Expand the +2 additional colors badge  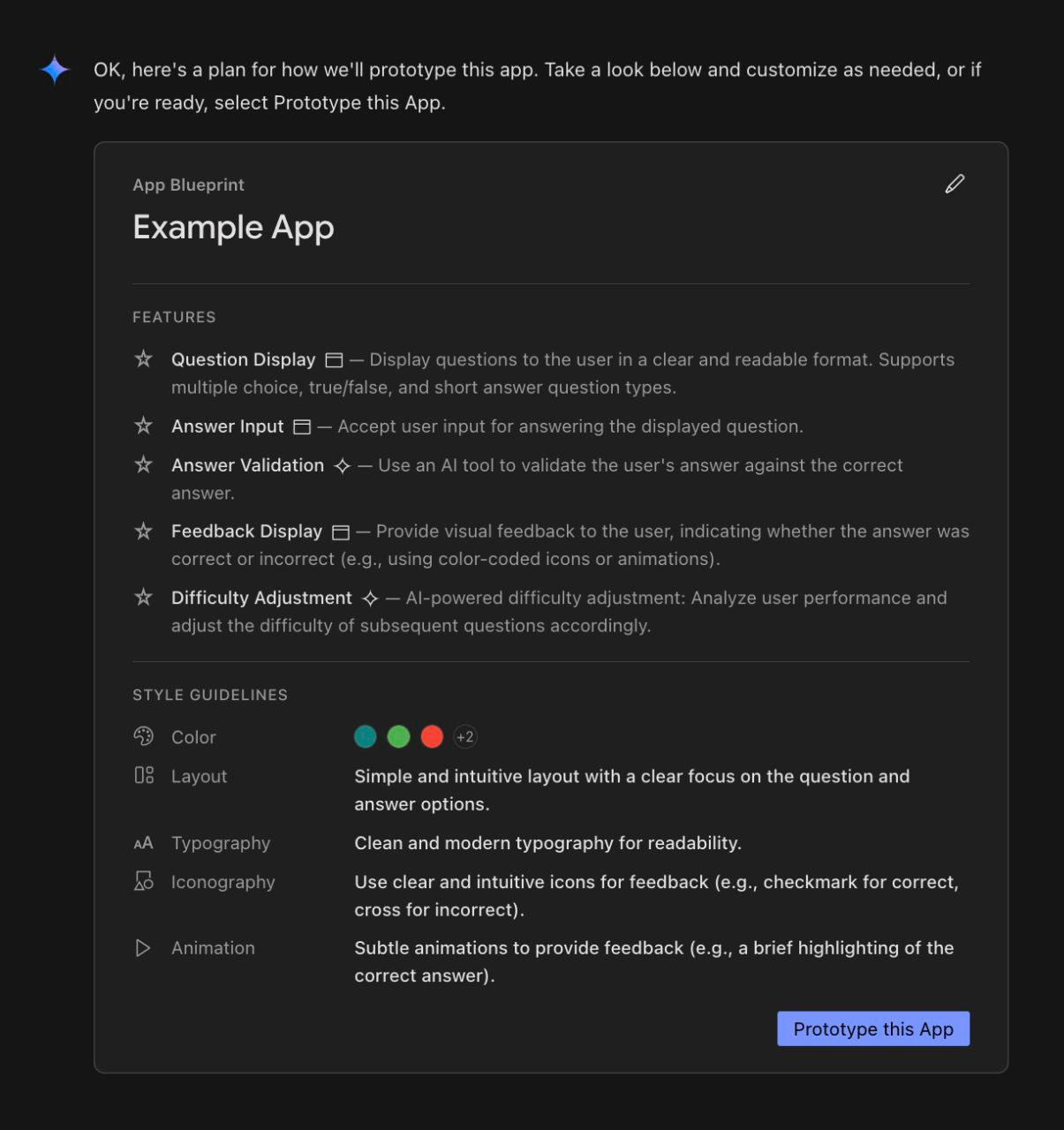point(465,736)
